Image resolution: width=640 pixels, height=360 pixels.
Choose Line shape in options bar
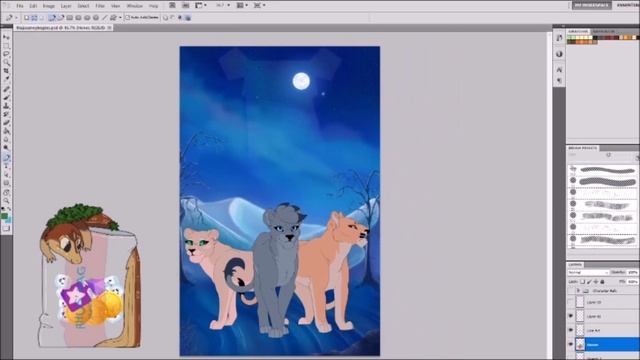[x=104, y=18]
